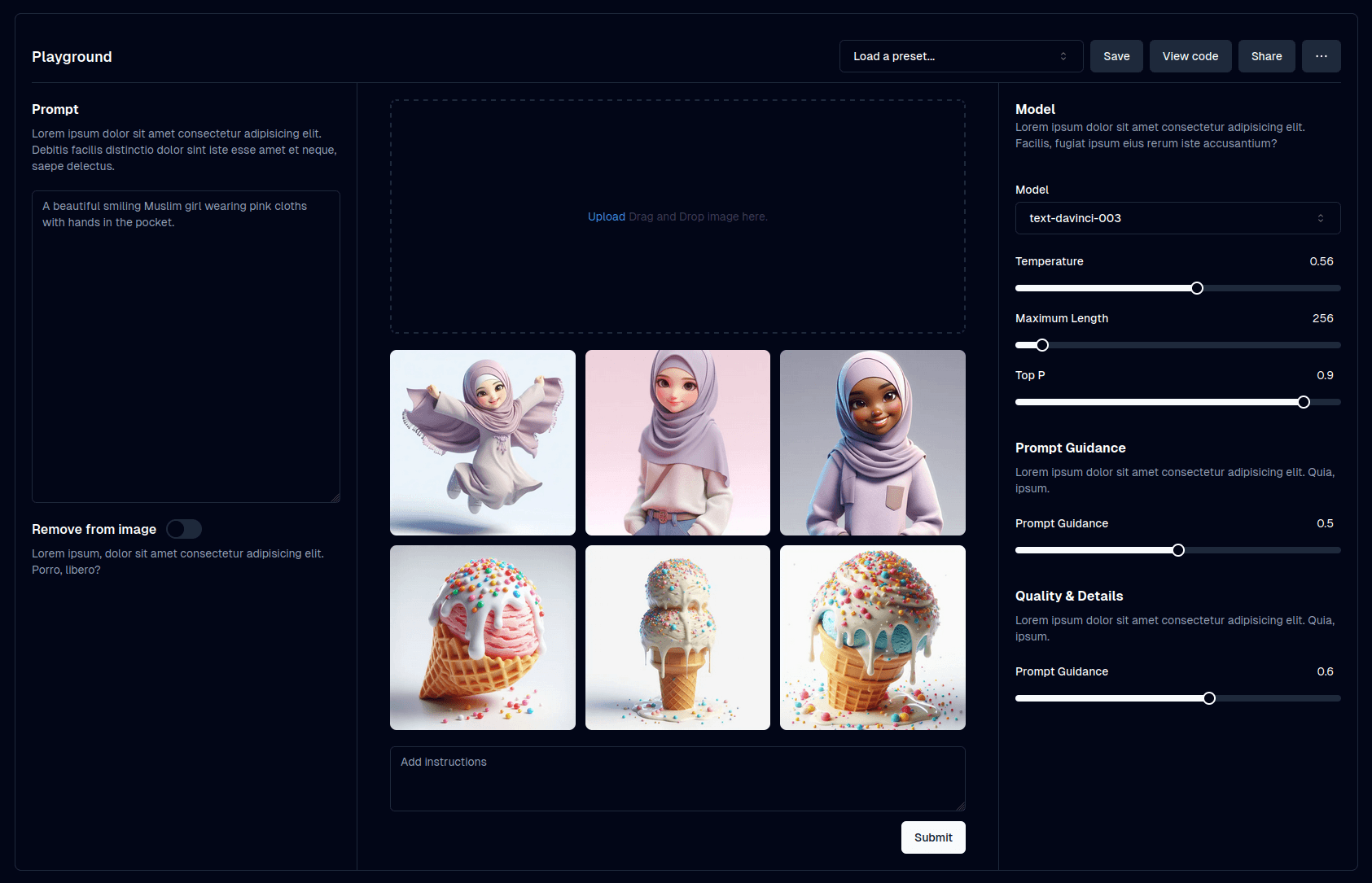The height and width of the screenshot is (883, 1372).
Task: Click the Add instructions text field
Action: (x=677, y=779)
